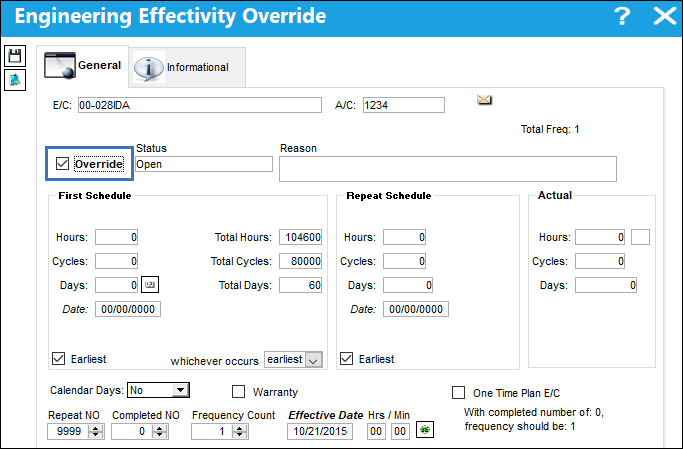
Task: Click the Repeat NO spinner arrows
Action: point(95,431)
